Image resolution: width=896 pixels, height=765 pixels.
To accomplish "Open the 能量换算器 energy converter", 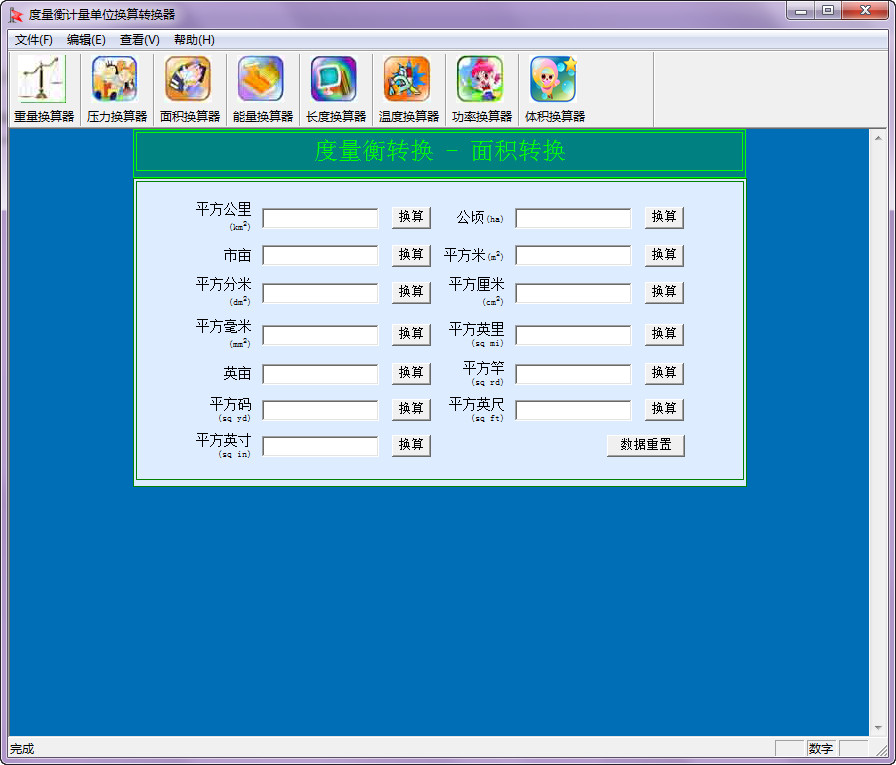I will tap(260, 88).
